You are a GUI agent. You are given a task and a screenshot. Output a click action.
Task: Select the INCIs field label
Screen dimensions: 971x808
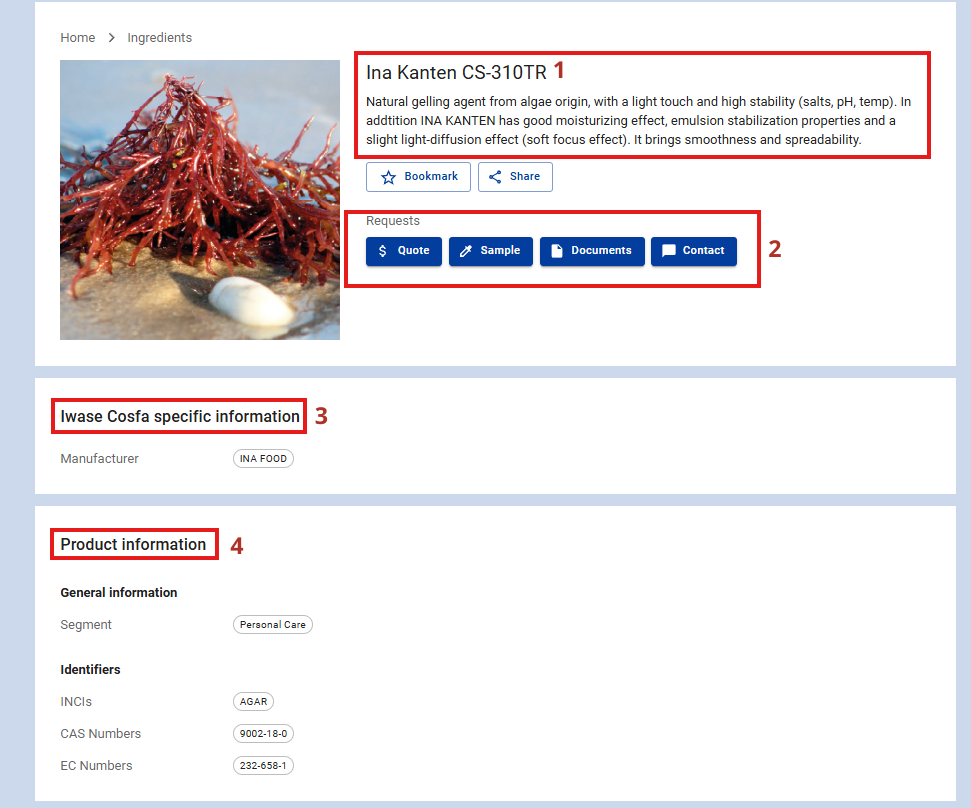(x=76, y=702)
